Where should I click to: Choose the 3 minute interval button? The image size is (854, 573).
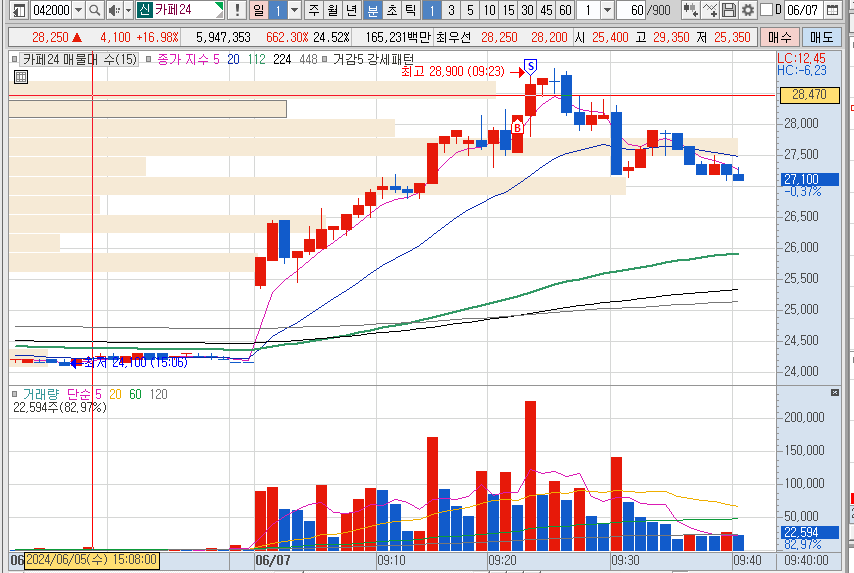point(451,10)
